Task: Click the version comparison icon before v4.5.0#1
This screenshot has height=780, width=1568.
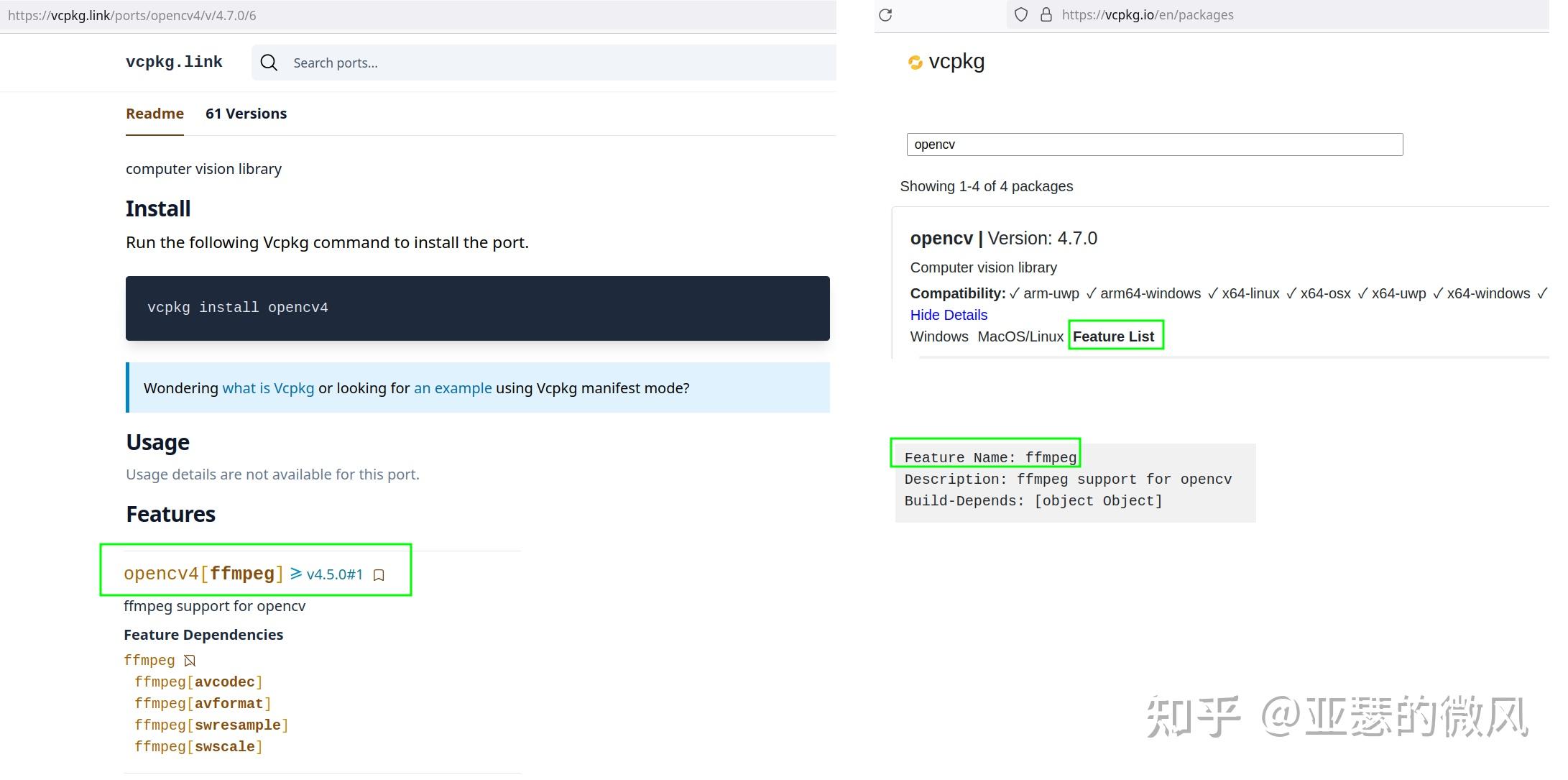Action: click(x=296, y=574)
